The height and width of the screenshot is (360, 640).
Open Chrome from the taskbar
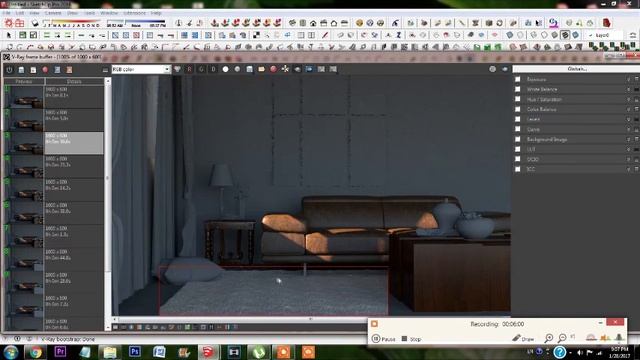click(35, 352)
